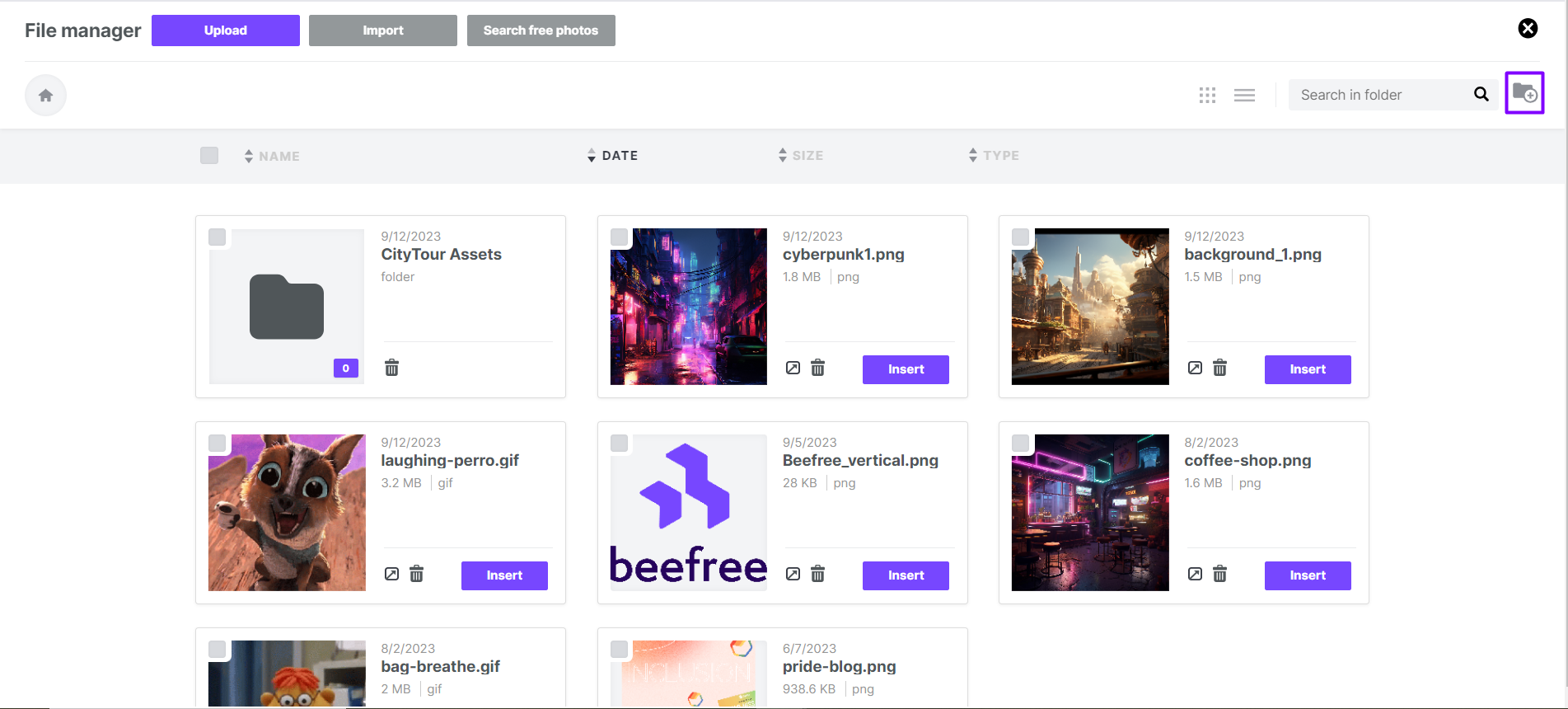The image size is (1568, 709).
Task: Sort files by Name
Action: pyautogui.click(x=272, y=156)
